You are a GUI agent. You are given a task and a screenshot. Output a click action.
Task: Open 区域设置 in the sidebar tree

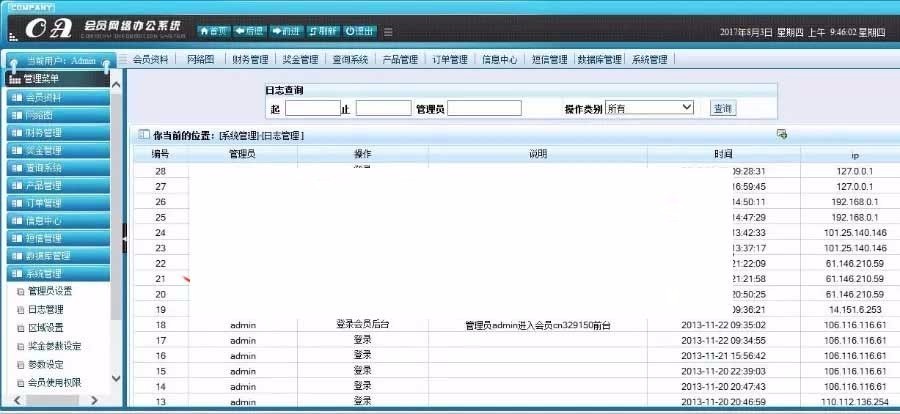click(45, 328)
